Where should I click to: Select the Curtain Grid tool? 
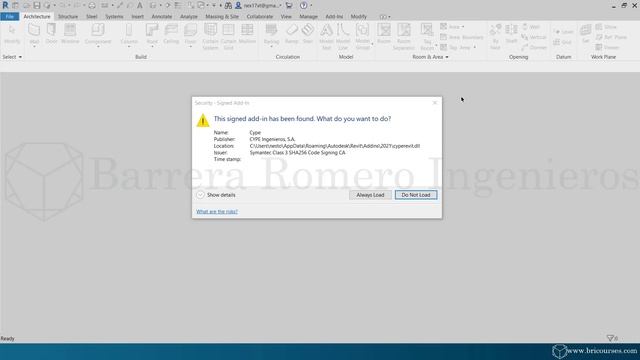229,37
